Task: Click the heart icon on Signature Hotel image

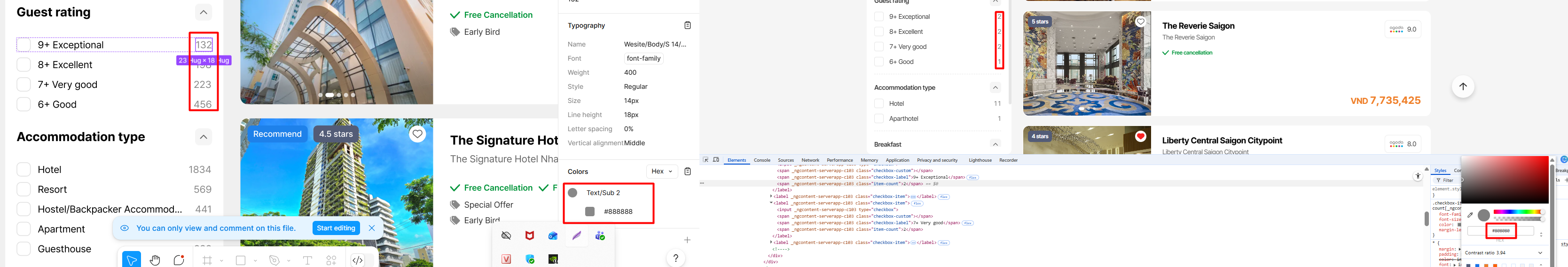Action: 417,134
